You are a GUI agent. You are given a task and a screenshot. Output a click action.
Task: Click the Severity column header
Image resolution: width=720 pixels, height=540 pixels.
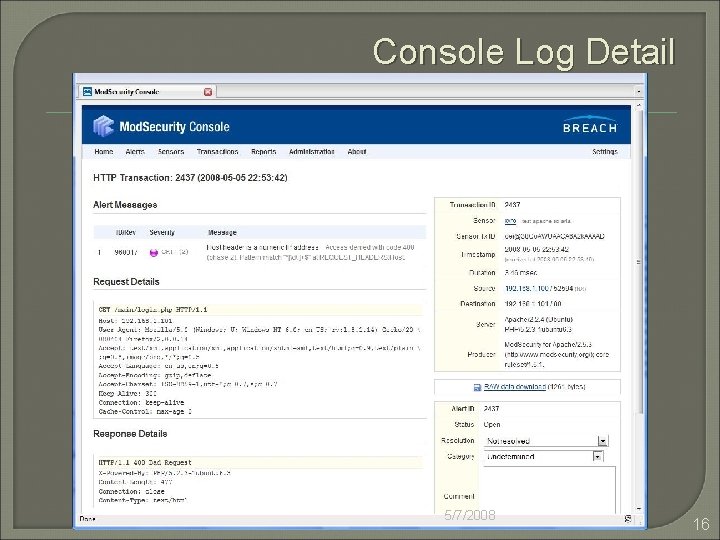[162, 232]
